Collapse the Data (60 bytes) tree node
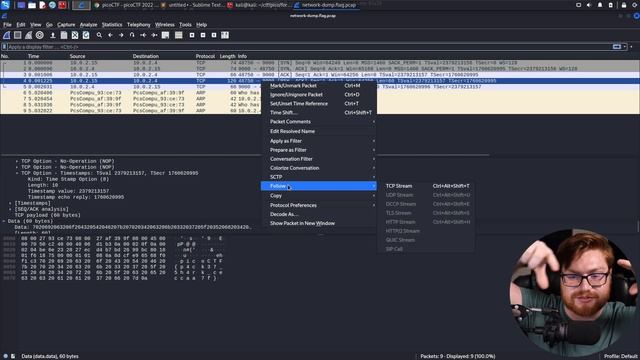 [x=4, y=221]
